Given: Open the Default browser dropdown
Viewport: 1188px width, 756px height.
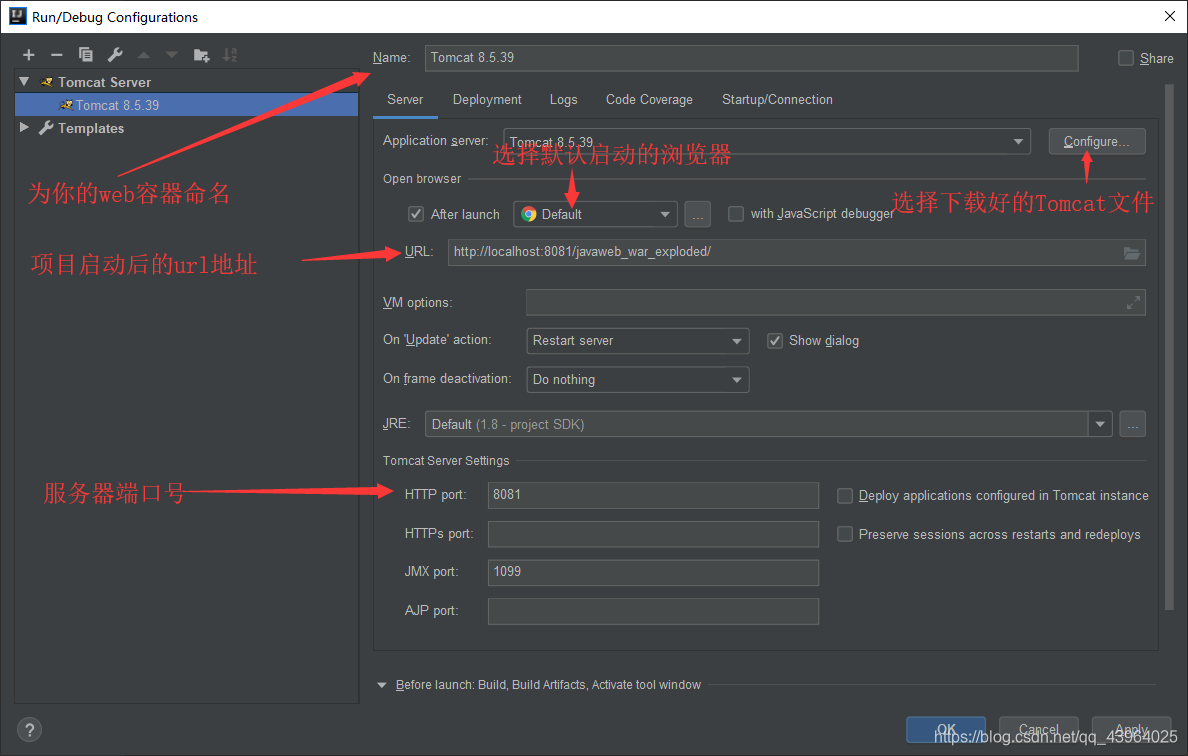Looking at the screenshot, I should coord(595,214).
